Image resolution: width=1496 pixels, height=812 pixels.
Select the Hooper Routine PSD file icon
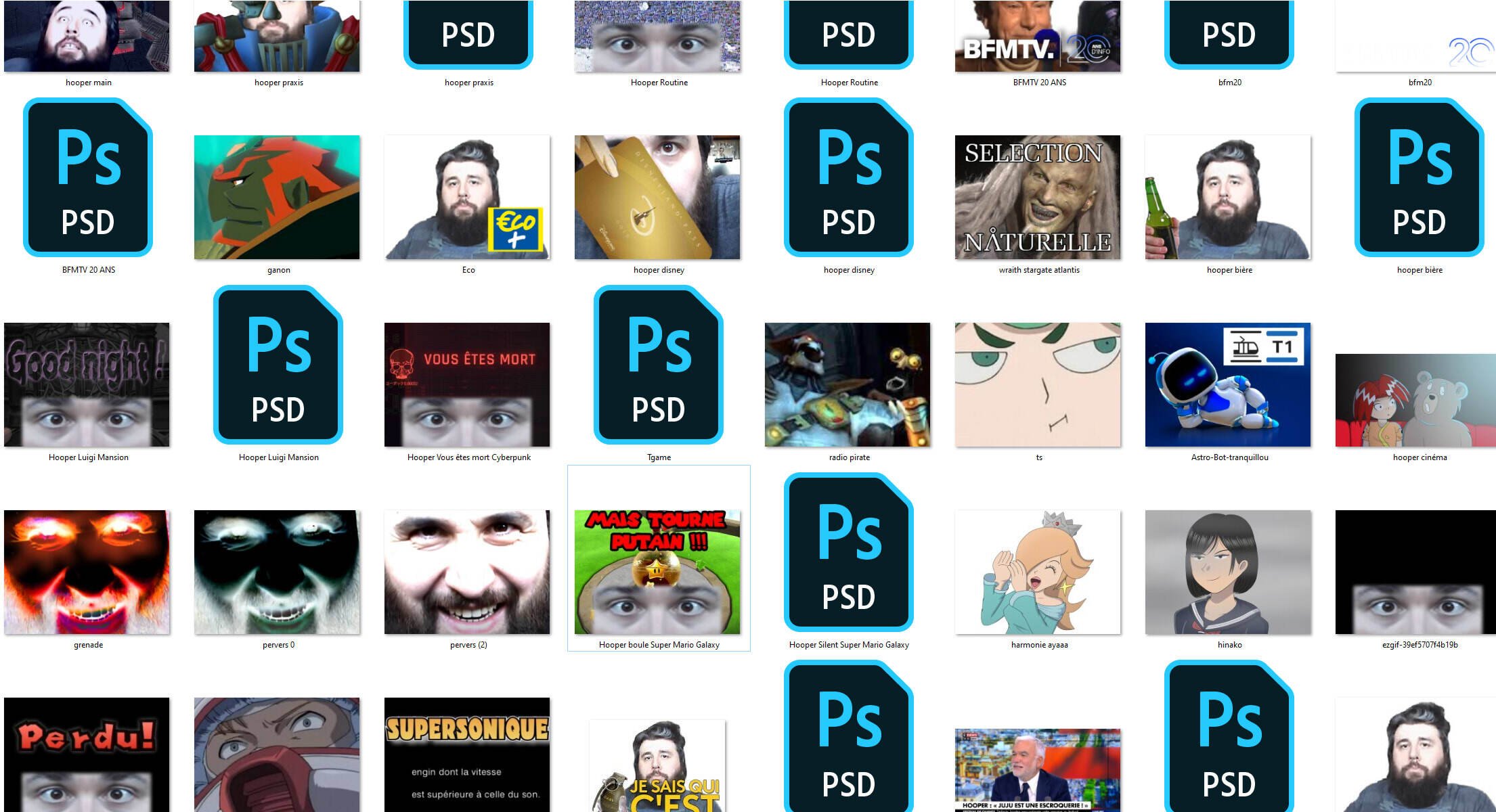click(x=848, y=34)
